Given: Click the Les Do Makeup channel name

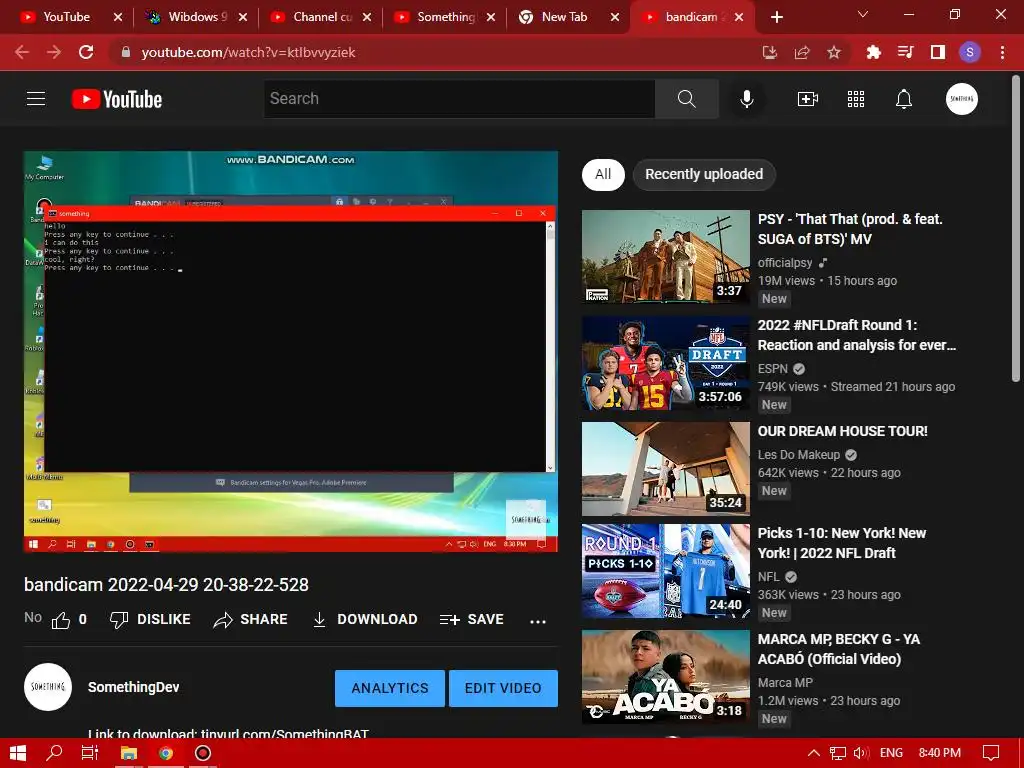Looking at the screenshot, I should [799, 455].
